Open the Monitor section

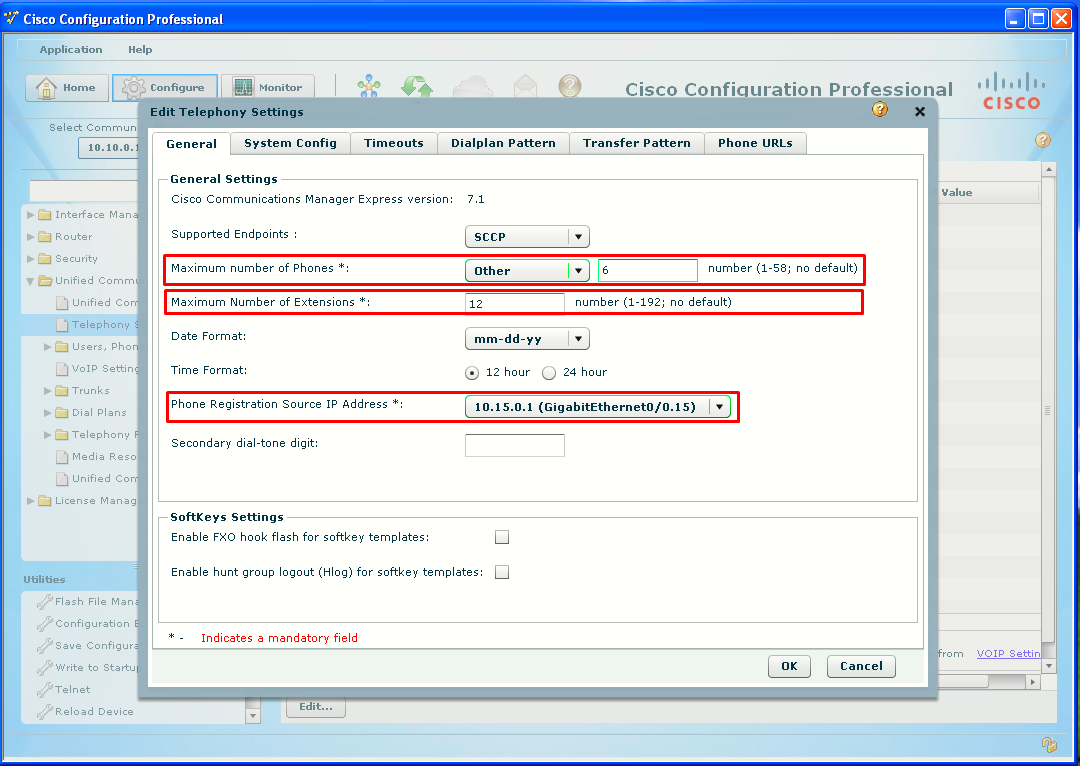pyautogui.click(x=268, y=87)
